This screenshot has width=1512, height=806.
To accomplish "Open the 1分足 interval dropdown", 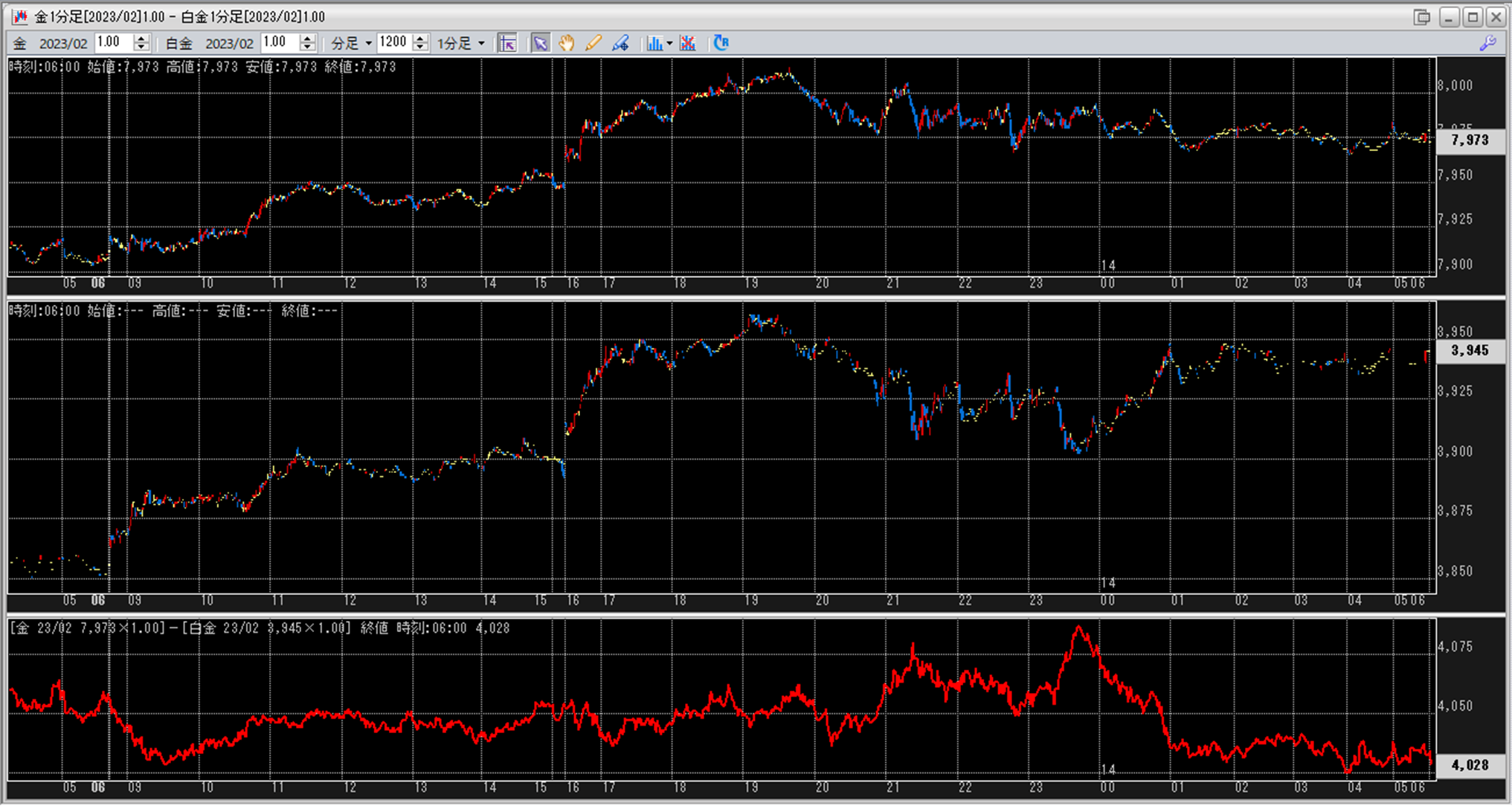I will 481,43.
